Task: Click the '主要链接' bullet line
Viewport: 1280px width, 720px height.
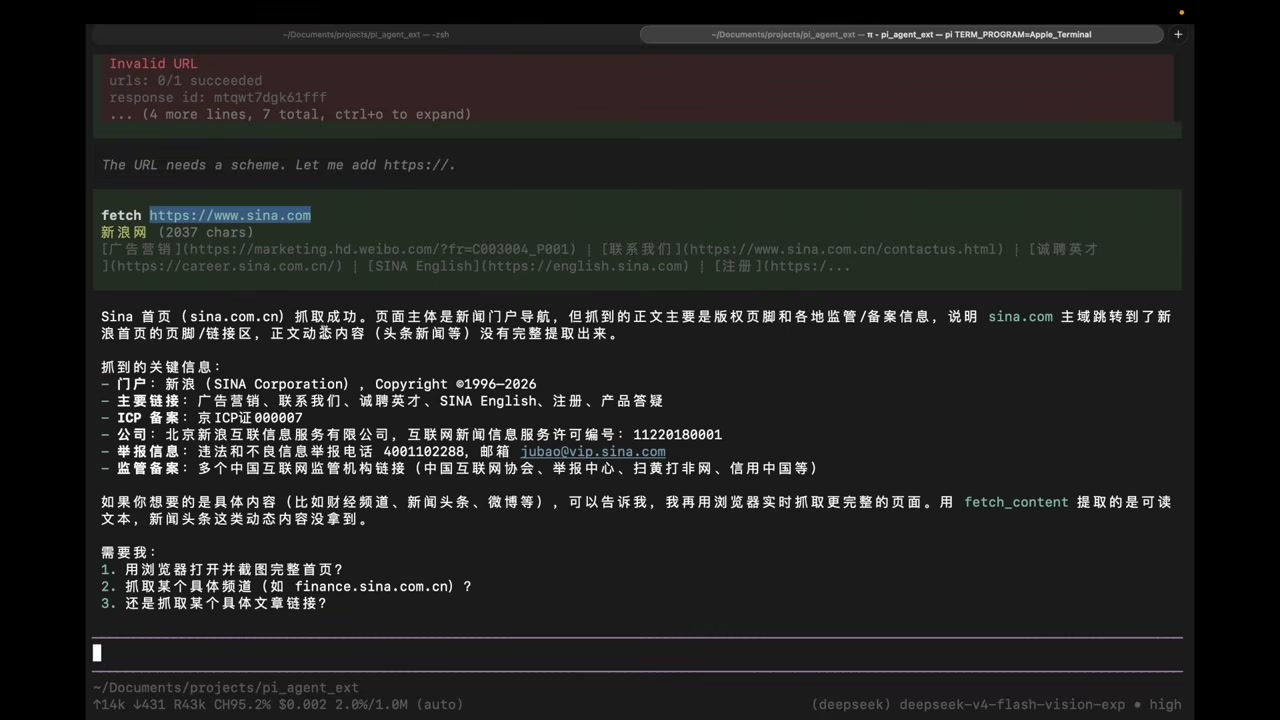Action: click(382, 401)
